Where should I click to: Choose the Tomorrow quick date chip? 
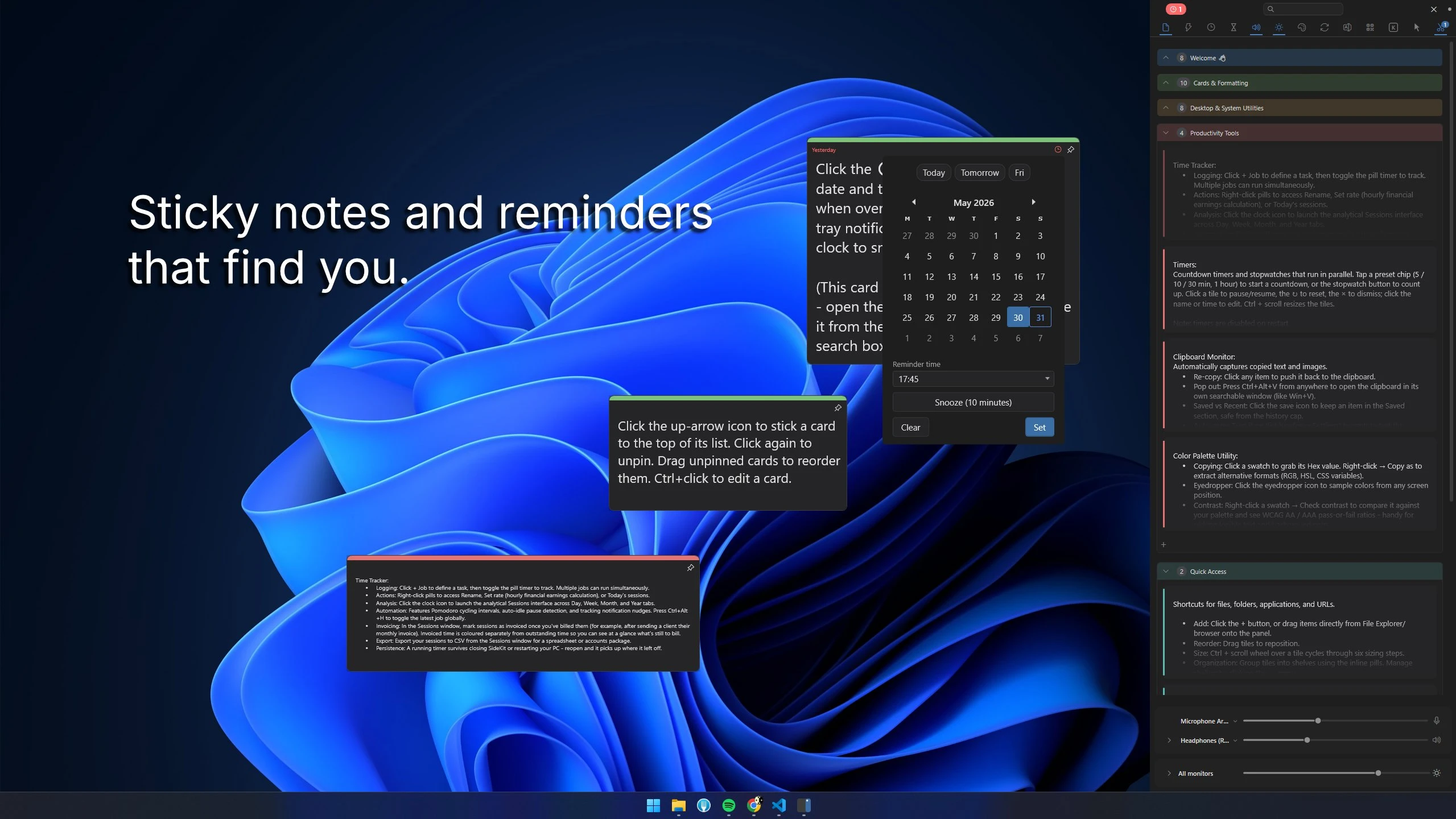click(980, 172)
